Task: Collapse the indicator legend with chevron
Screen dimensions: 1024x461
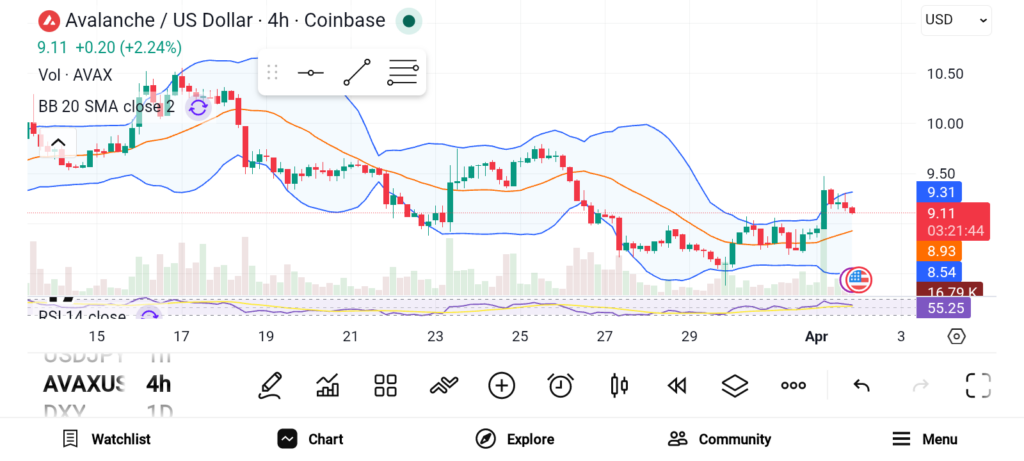Action: click(58, 143)
